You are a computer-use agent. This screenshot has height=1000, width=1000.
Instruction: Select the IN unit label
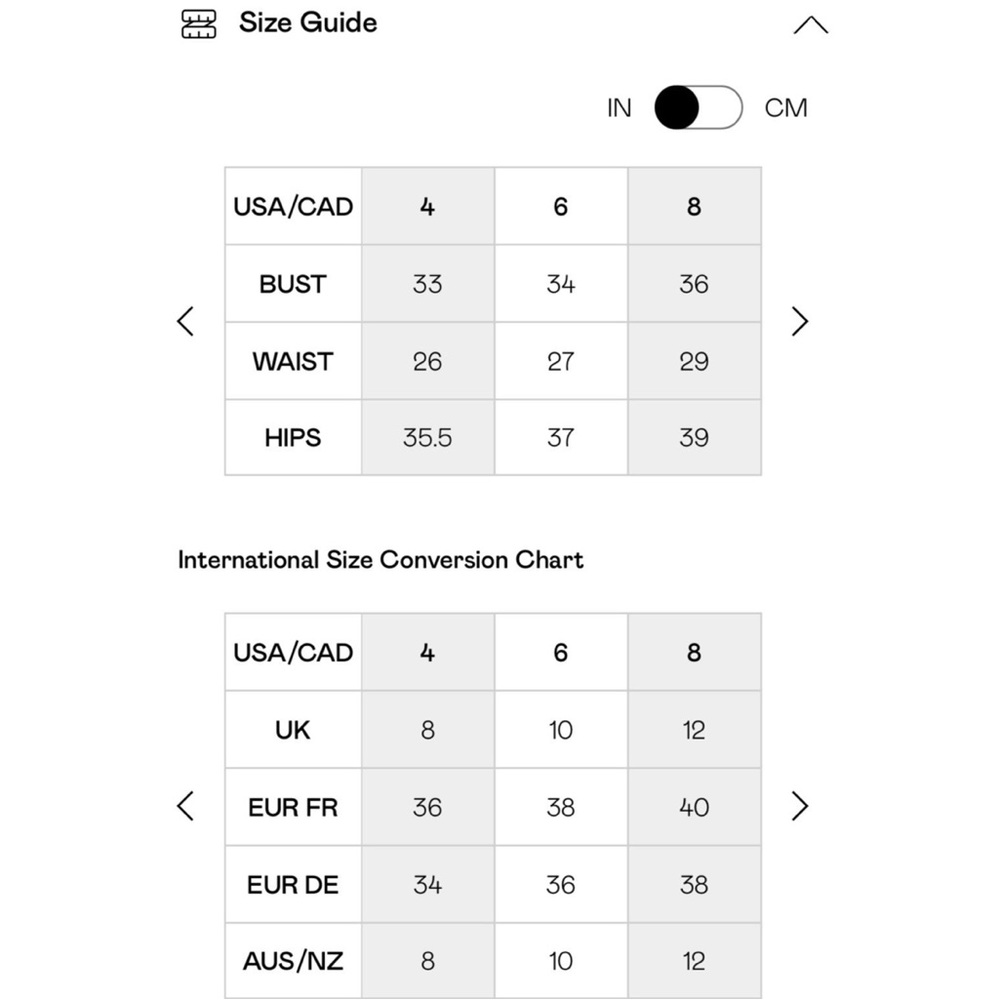coord(619,108)
